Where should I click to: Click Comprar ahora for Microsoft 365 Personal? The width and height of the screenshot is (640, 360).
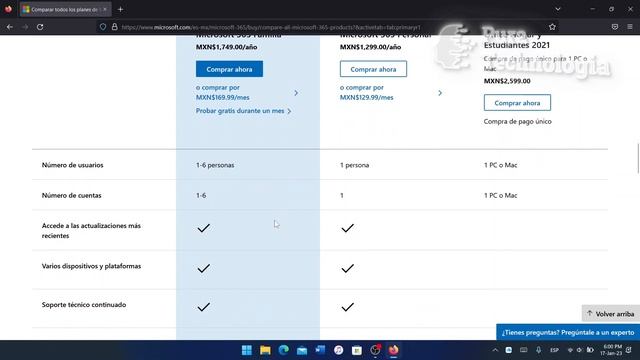pyautogui.click(x=373, y=69)
